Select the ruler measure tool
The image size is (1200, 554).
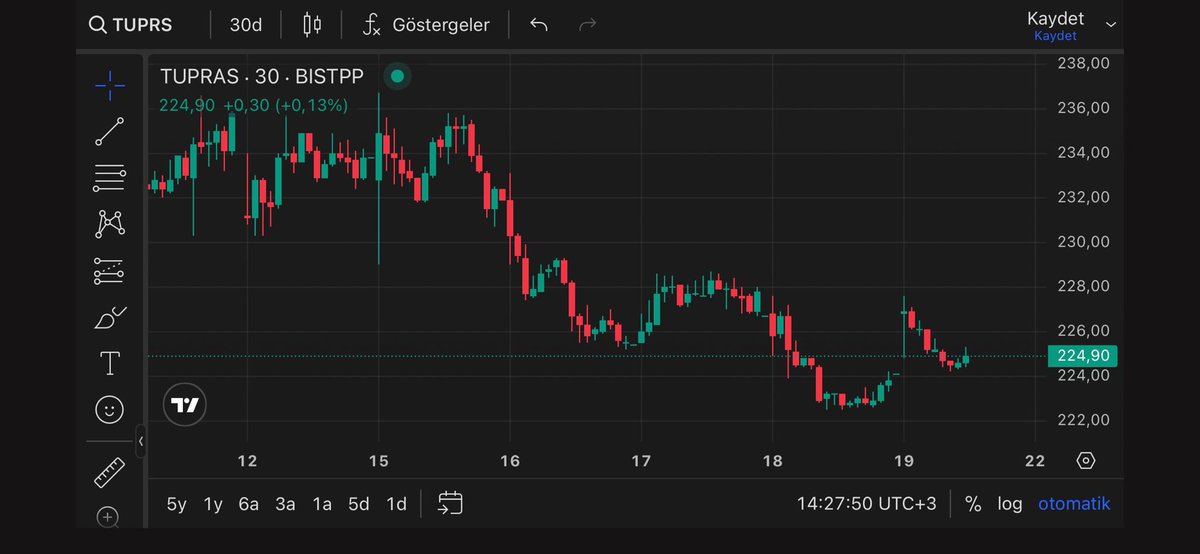[110, 472]
